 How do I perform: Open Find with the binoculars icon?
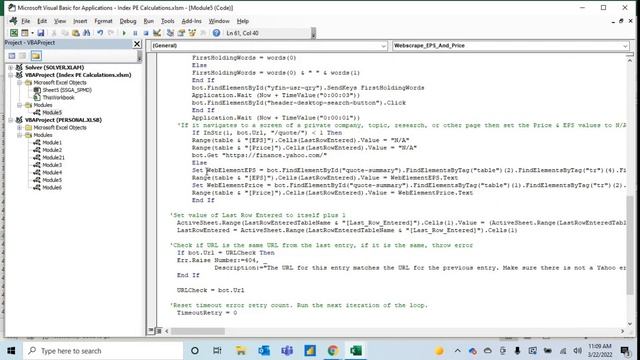click(x=87, y=33)
